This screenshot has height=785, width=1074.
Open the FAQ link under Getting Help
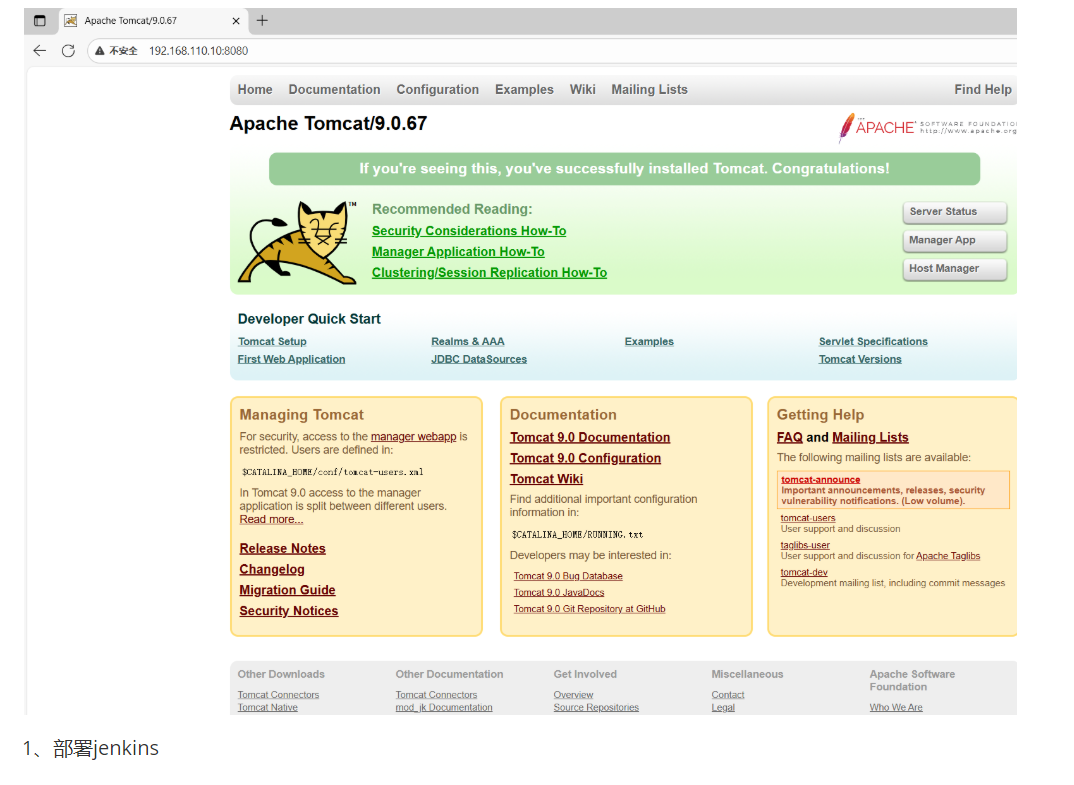pyautogui.click(x=790, y=438)
